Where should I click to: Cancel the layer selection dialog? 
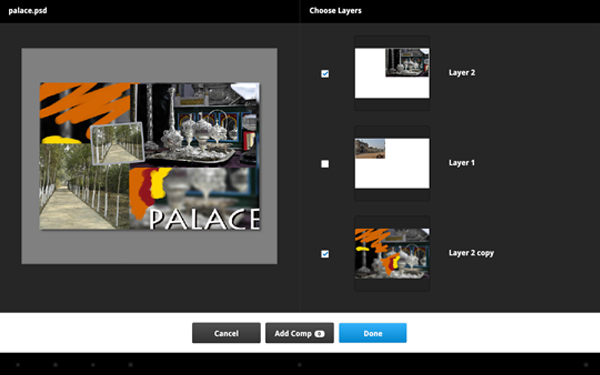(226, 333)
